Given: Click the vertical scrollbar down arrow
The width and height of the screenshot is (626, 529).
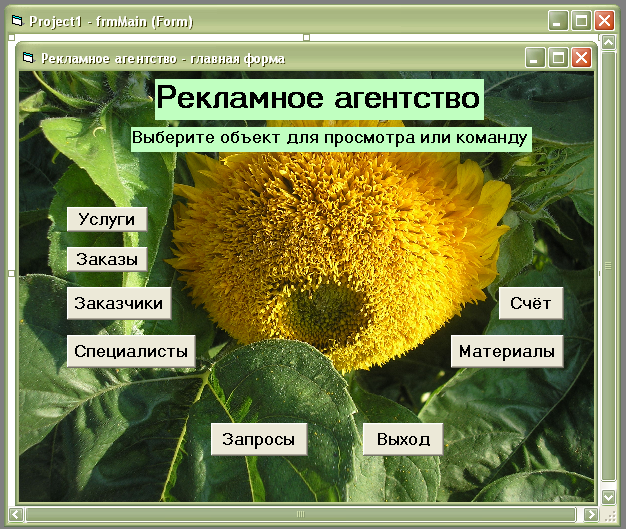Looking at the screenshot, I should tap(608, 497).
